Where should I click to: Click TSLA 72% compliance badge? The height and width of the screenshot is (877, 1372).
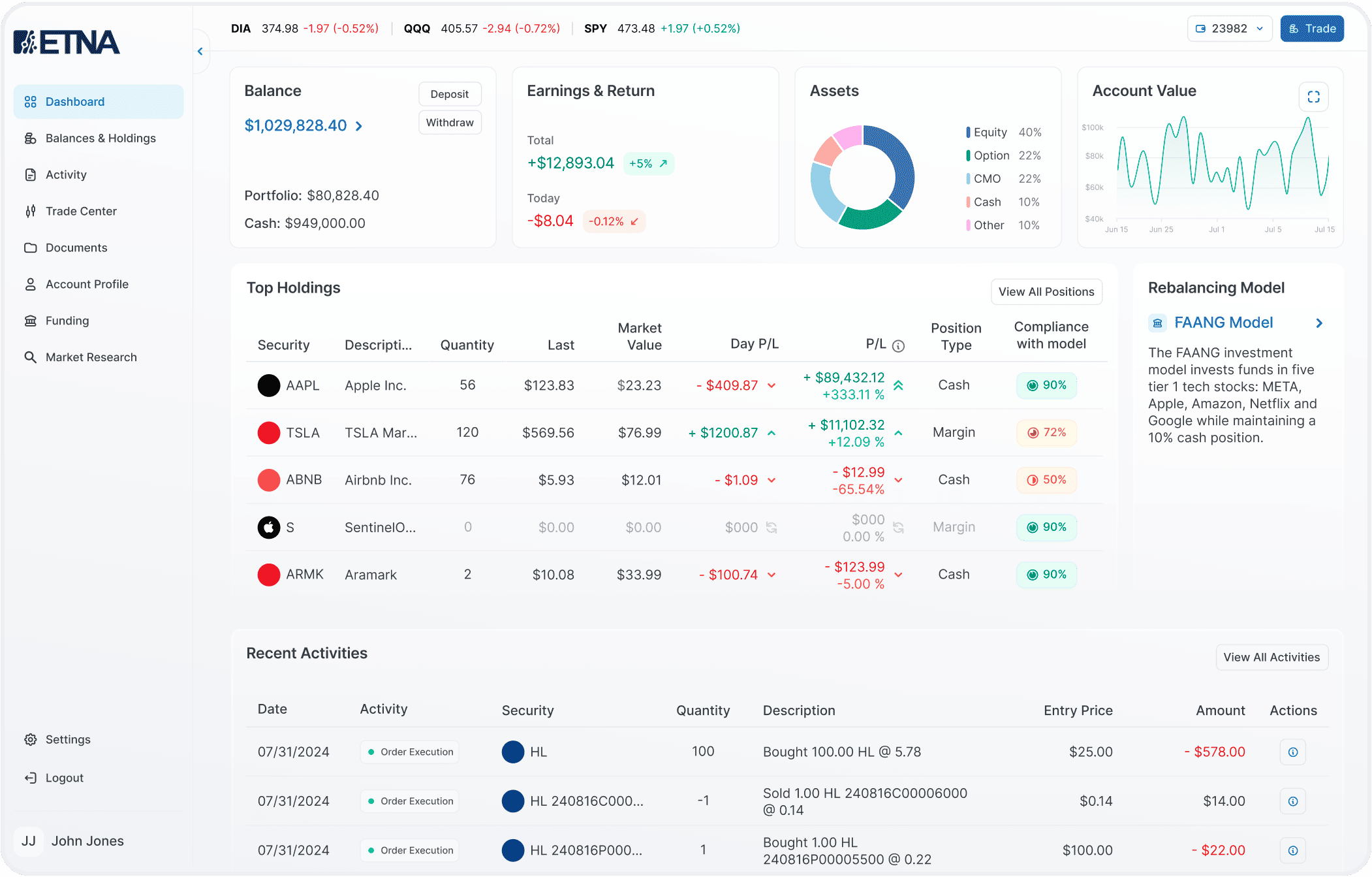1046,432
